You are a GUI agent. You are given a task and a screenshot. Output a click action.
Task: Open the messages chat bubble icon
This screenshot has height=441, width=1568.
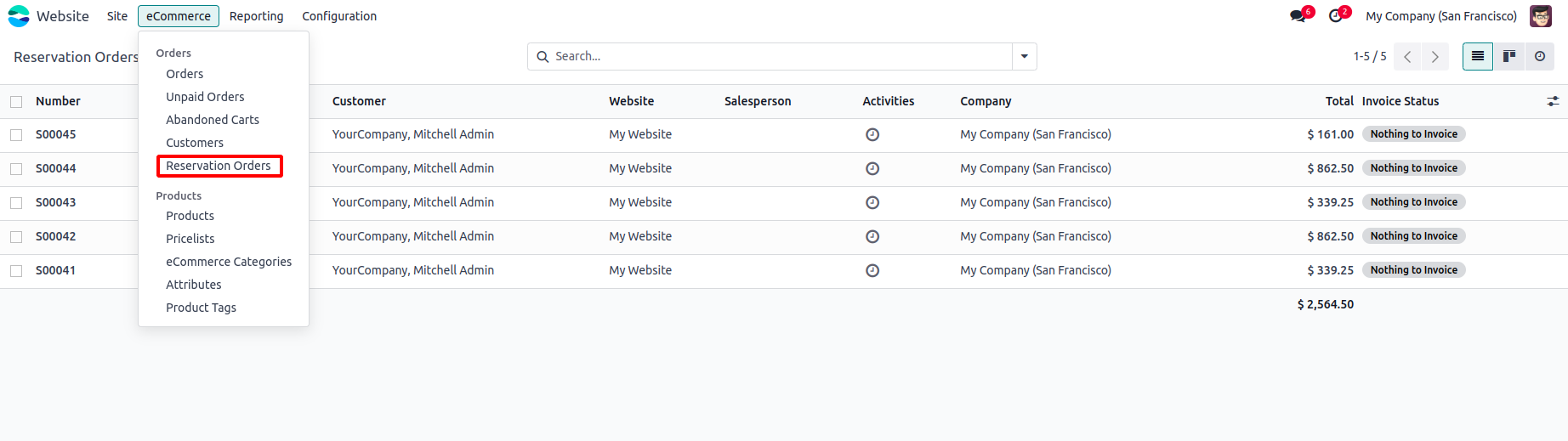pos(1298,16)
